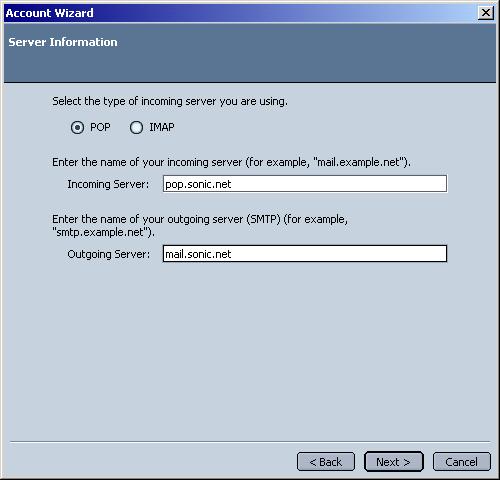The image size is (500, 480).
Task: Focus the Outgoing Server text field
Action: tap(305, 254)
